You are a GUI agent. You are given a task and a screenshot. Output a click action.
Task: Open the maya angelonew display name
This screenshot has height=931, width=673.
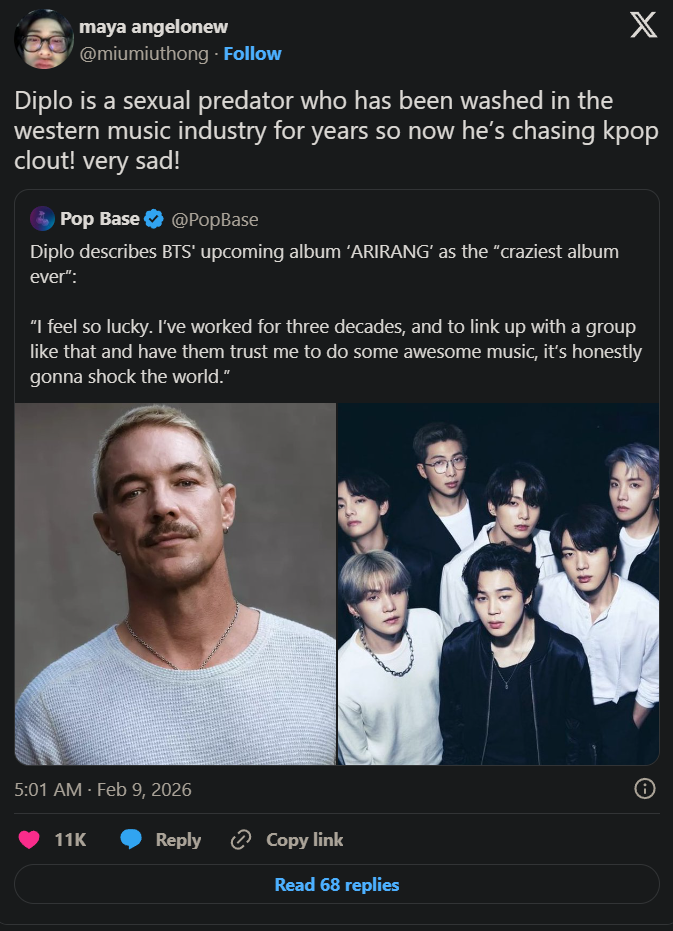pyautogui.click(x=153, y=27)
